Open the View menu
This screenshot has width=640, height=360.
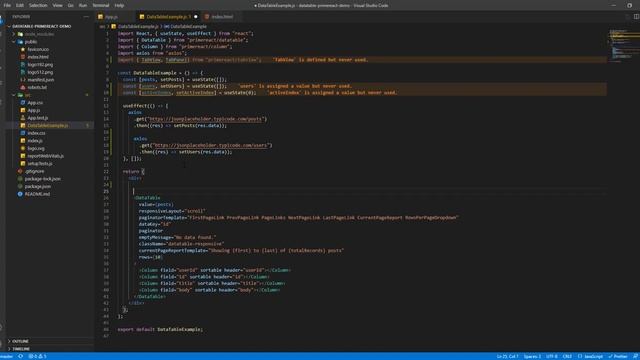(58, 5)
